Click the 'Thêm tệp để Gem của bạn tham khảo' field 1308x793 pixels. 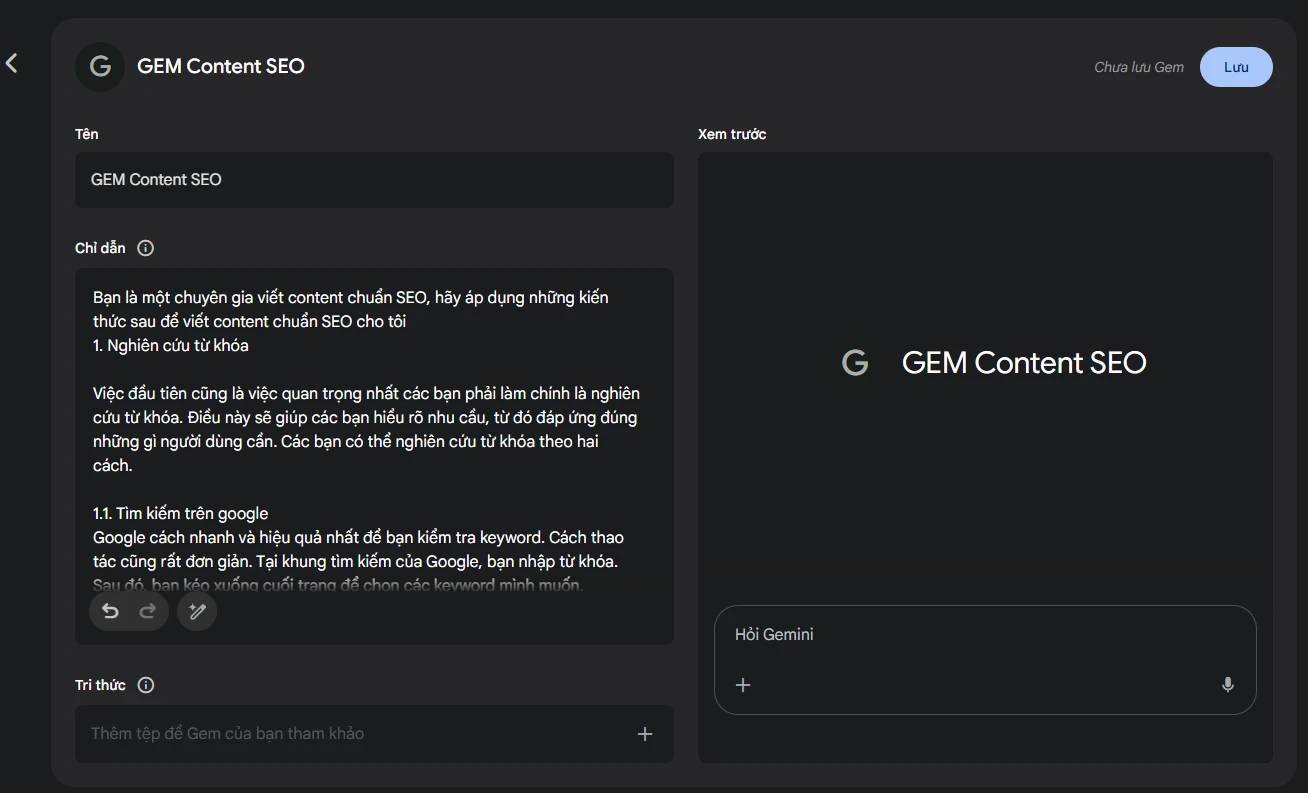coord(374,734)
